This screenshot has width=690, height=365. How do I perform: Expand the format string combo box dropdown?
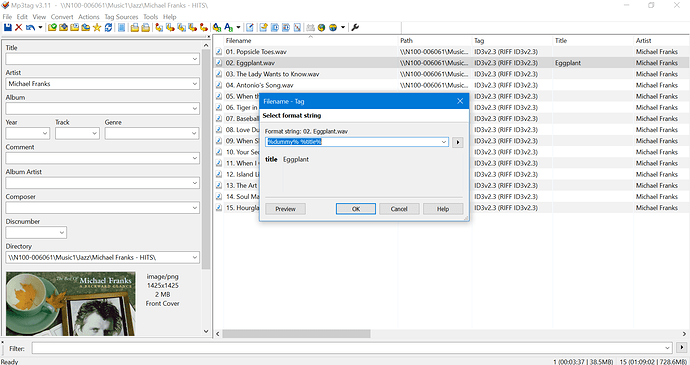[444, 142]
